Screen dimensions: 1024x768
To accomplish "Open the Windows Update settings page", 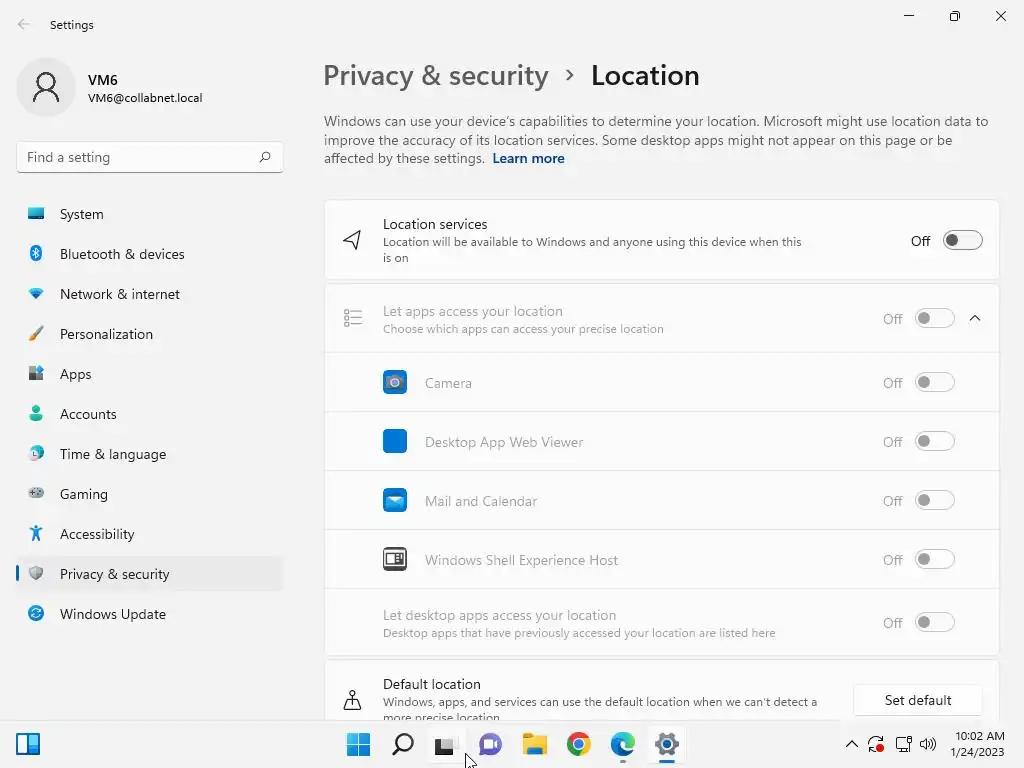I will [x=113, y=614].
